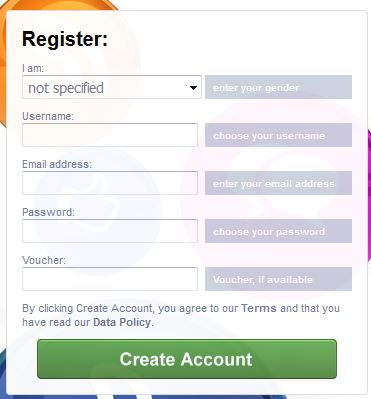371x399 pixels.
Task: Click the 'enter your gender' hint box
Action: point(278,87)
